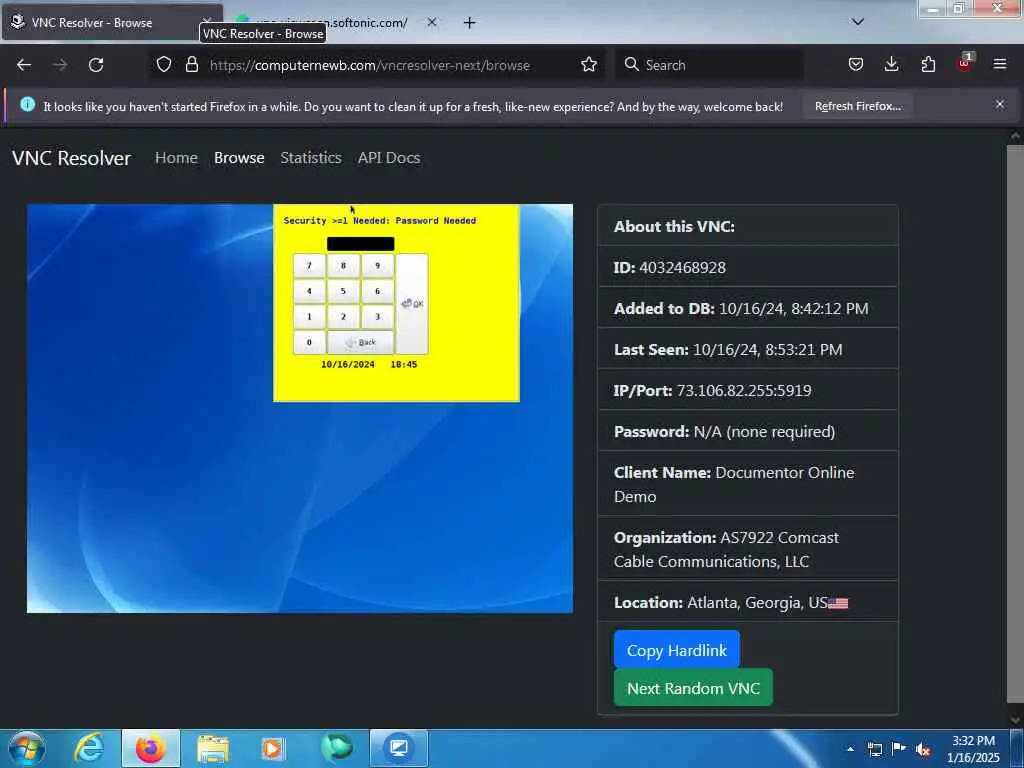Open the Downloads arrow icon
Image resolution: width=1024 pixels, height=768 pixels.
(891, 64)
